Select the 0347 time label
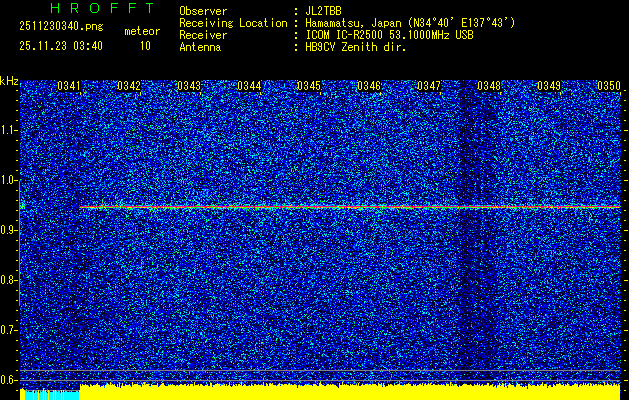The height and width of the screenshot is (400, 629). point(429,86)
